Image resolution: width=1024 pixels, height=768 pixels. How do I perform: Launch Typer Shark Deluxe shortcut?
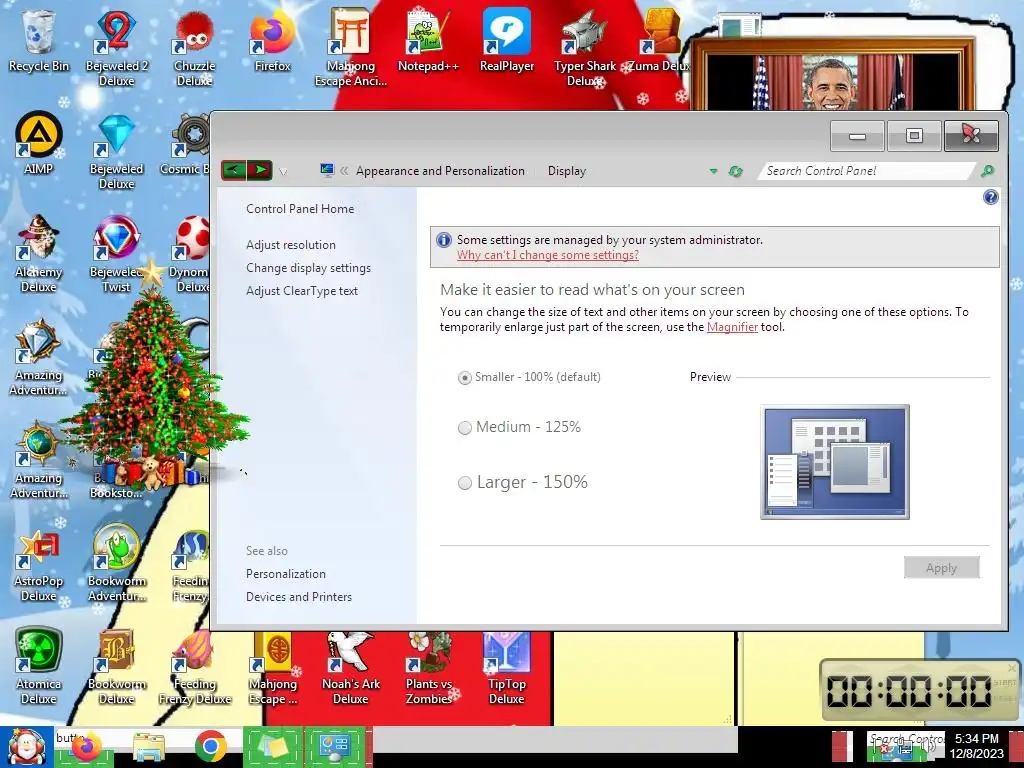tap(584, 49)
